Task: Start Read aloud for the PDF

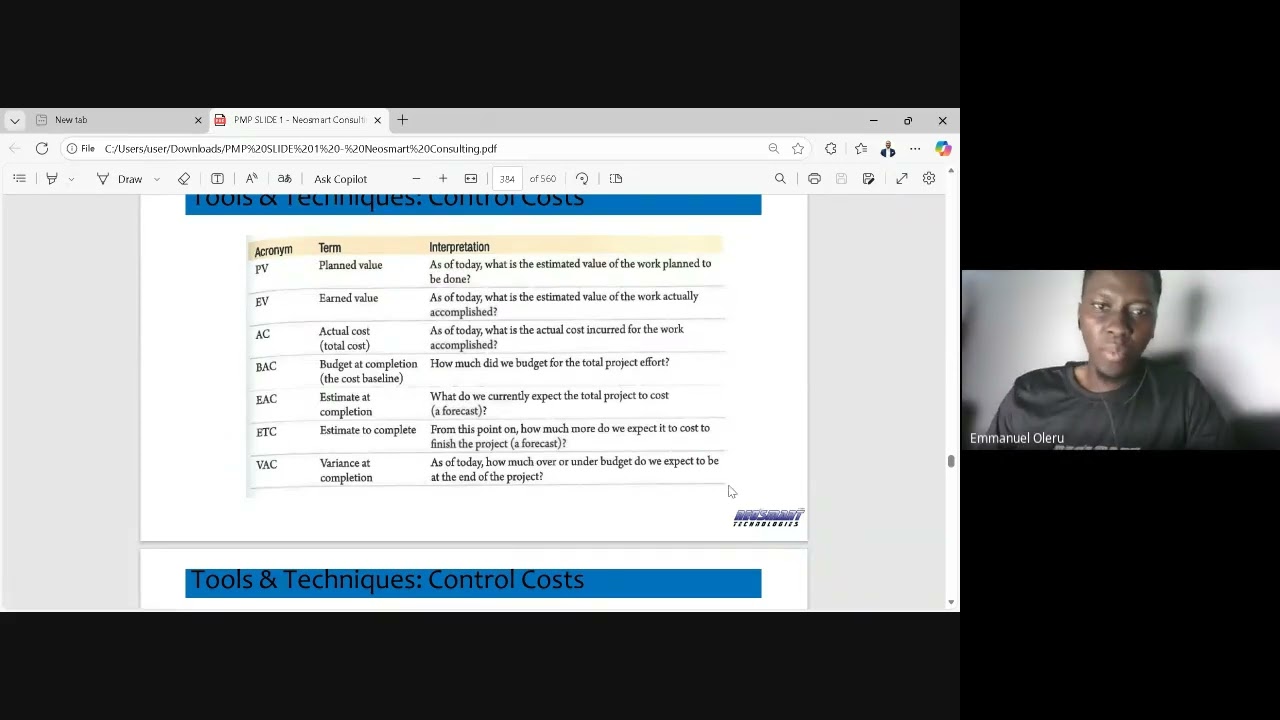Action: tap(251, 179)
